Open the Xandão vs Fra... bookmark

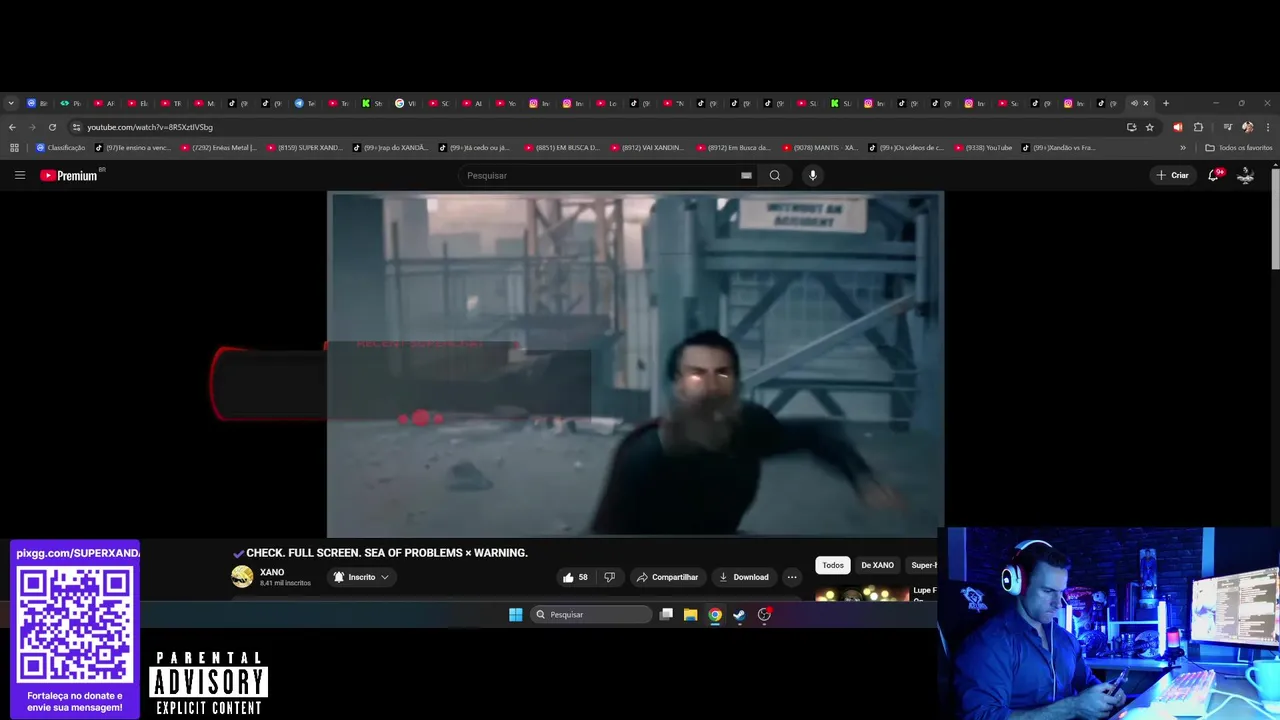pyautogui.click(x=1058, y=148)
